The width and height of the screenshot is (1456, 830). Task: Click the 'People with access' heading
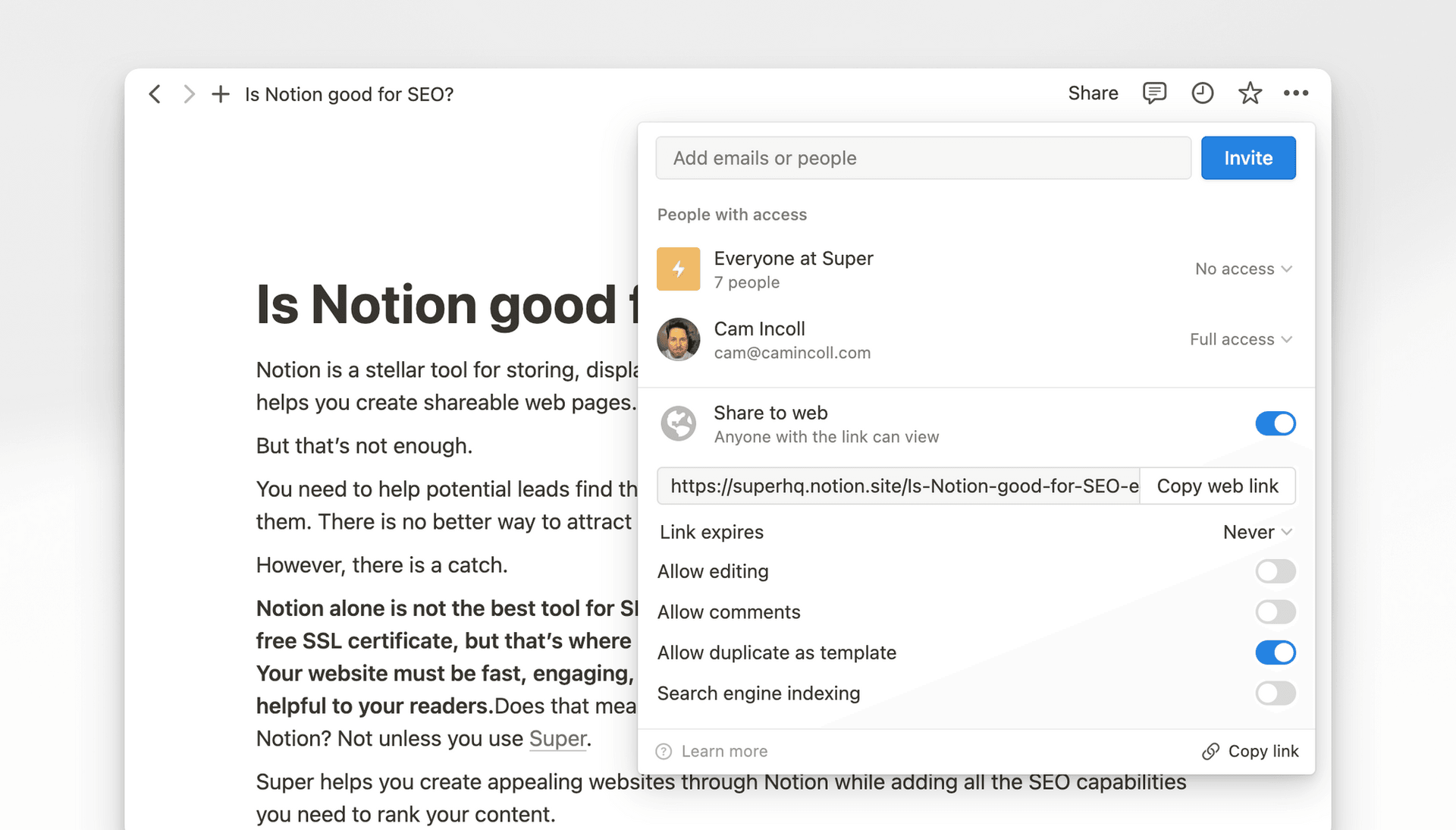[x=732, y=215]
